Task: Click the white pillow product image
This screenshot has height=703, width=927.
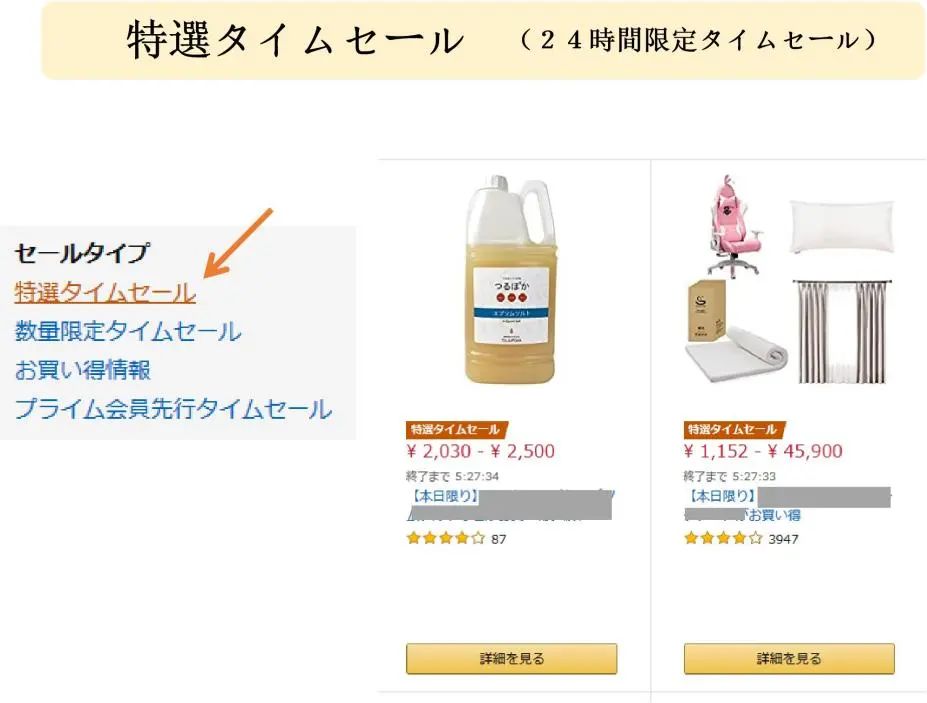Action: pos(841,227)
